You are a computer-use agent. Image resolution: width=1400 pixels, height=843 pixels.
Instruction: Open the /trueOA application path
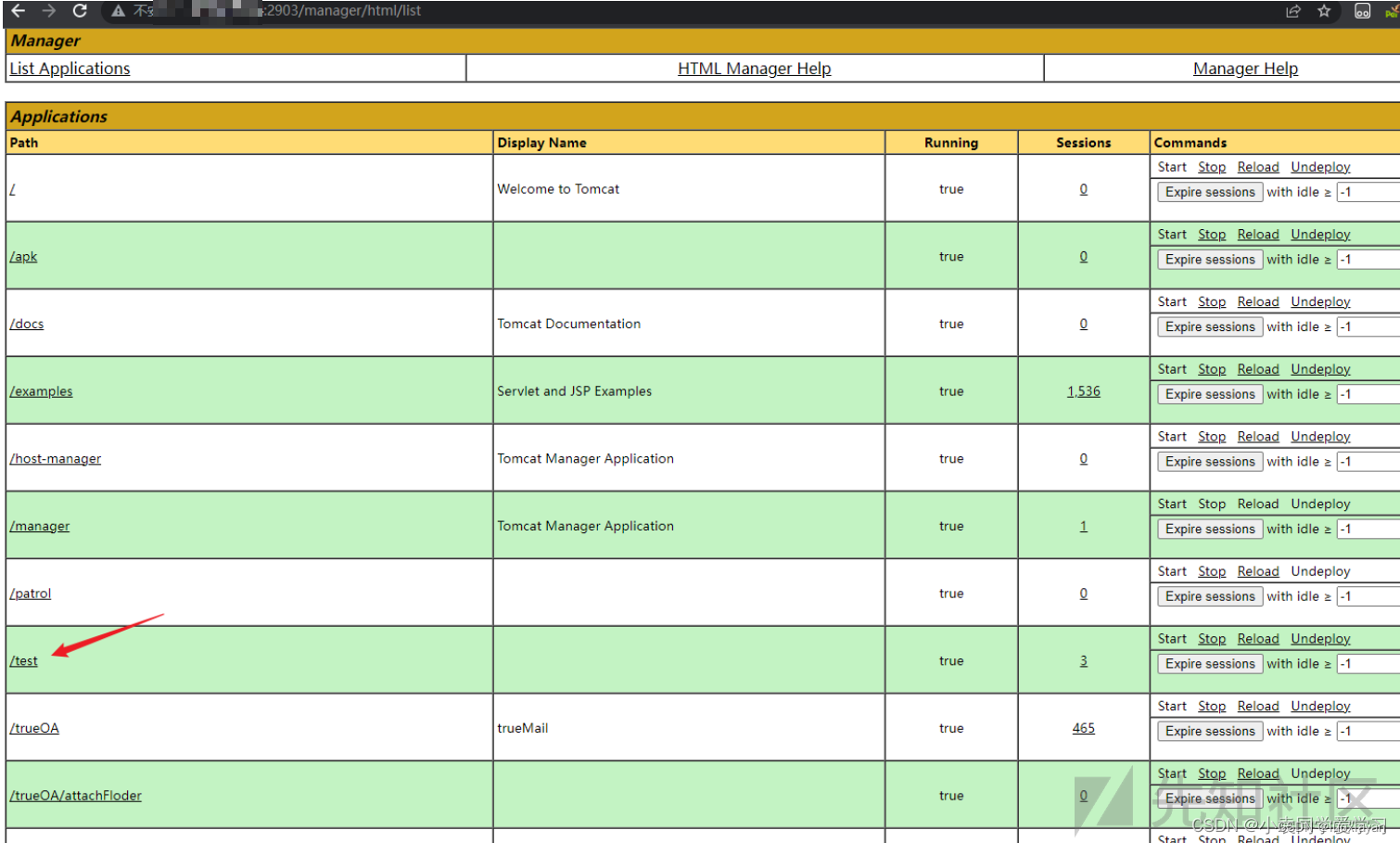[34, 728]
